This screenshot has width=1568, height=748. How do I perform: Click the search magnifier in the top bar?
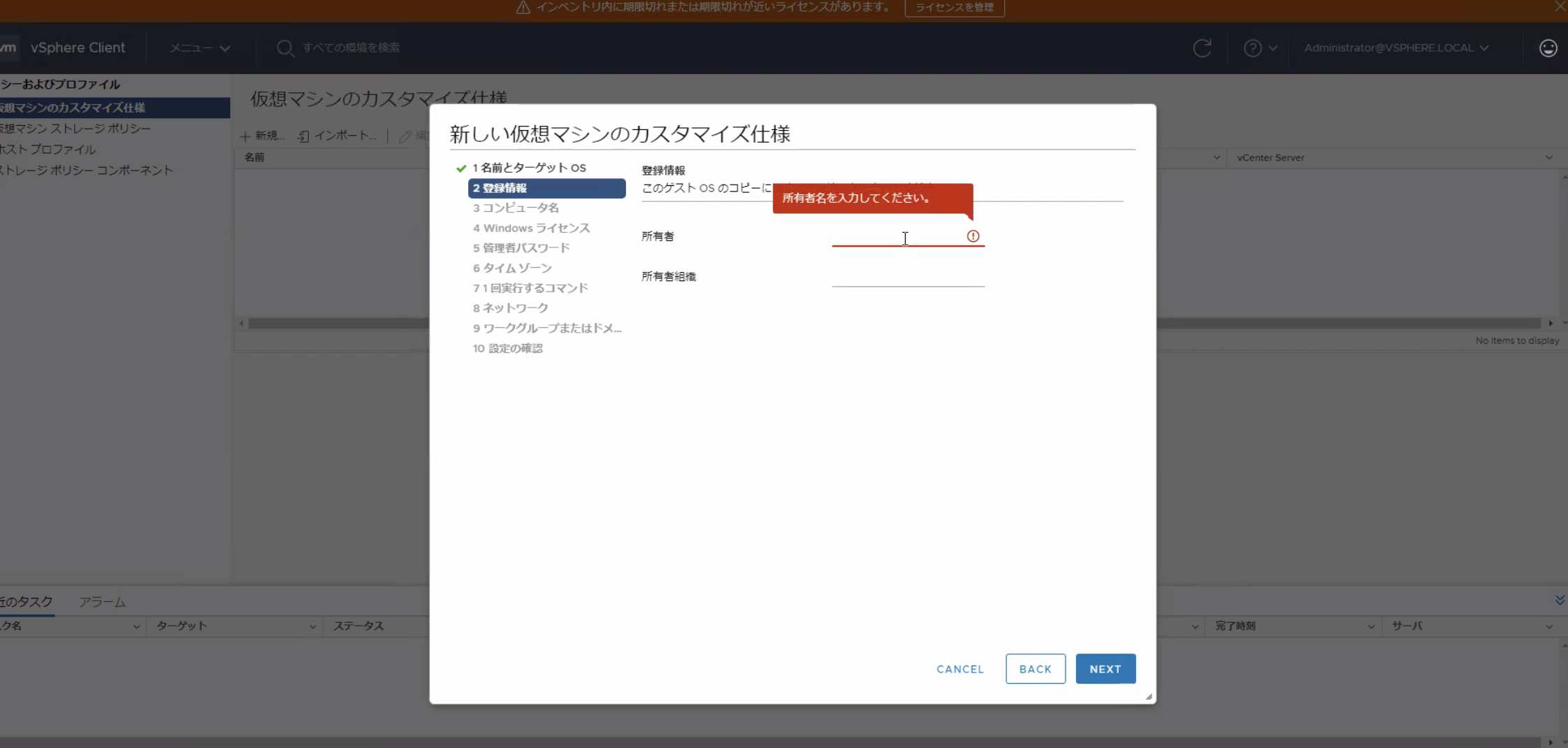pyautogui.click(x=286, y=48)
